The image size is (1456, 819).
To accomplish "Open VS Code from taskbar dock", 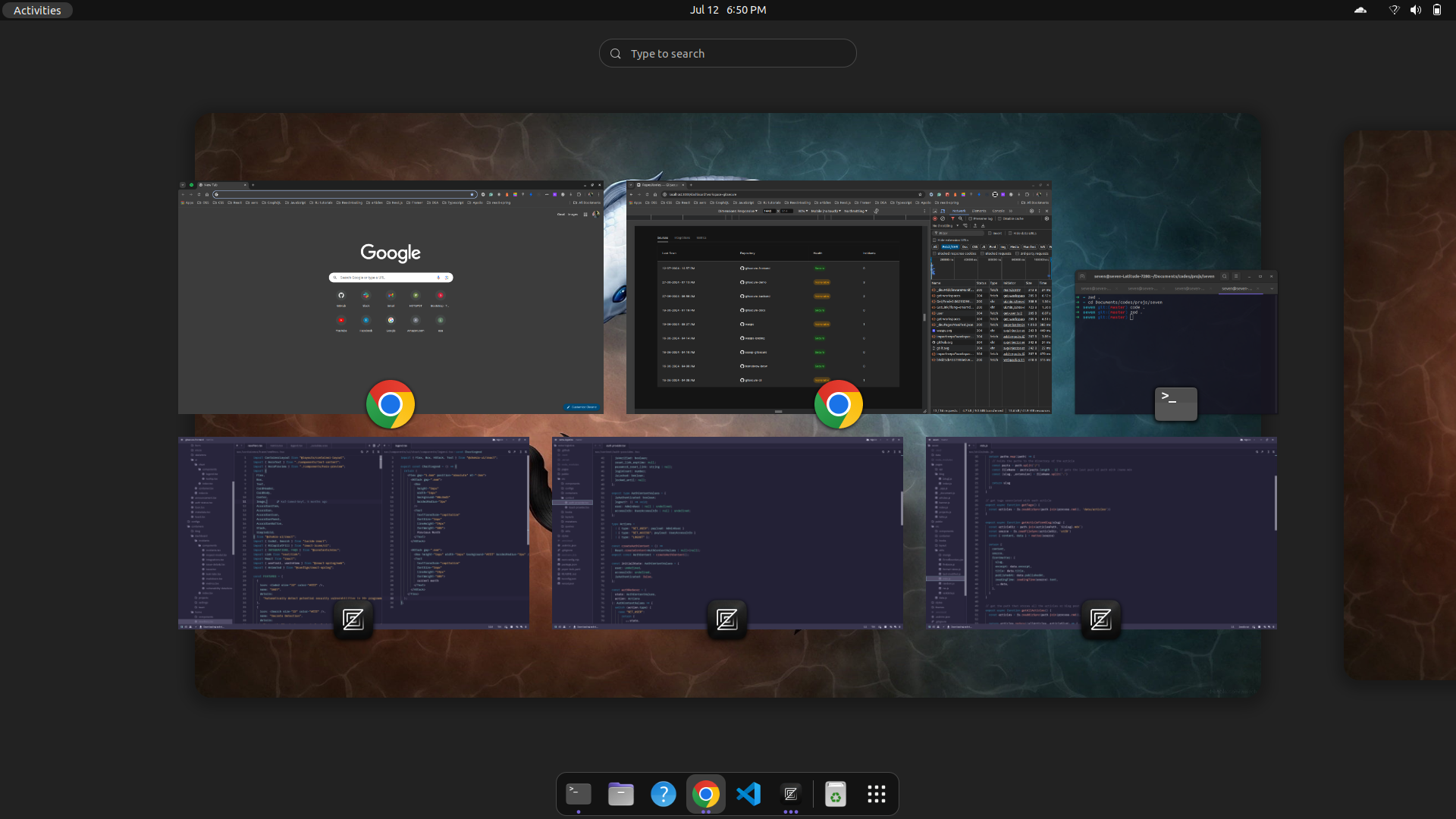I will tap(749, 794).
